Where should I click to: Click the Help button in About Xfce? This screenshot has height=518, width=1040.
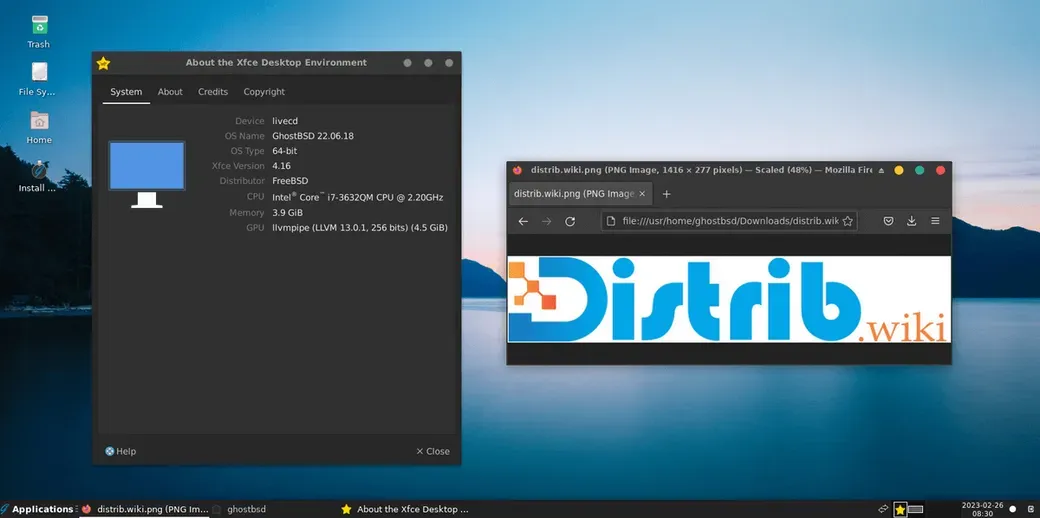pyautogui.click(x=120, y=451)
